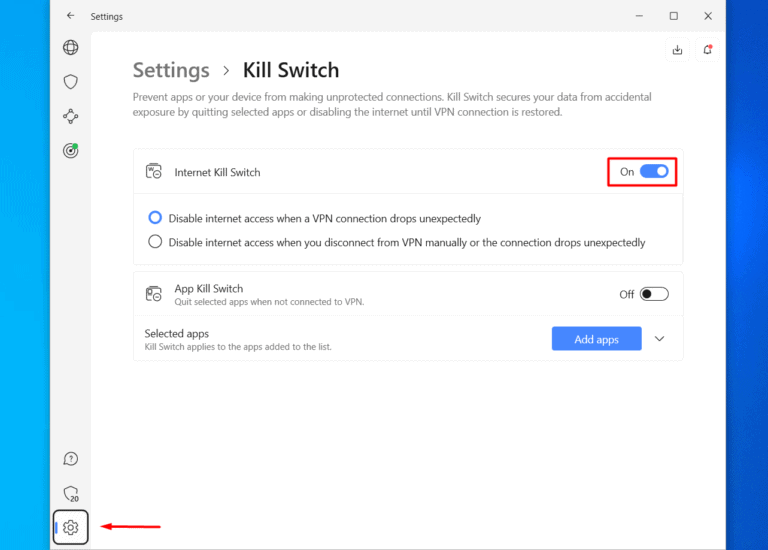Open the Settings gear icon in sidebar
The width and height of the screenshot is (768, 550).
tap(70, 527)
